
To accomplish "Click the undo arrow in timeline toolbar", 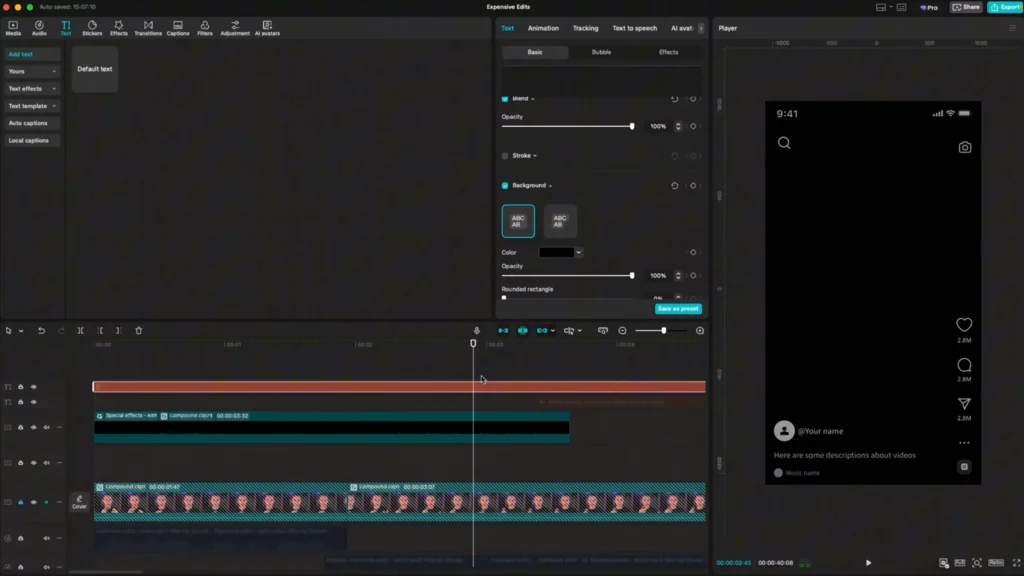I will tap(41, 331).
